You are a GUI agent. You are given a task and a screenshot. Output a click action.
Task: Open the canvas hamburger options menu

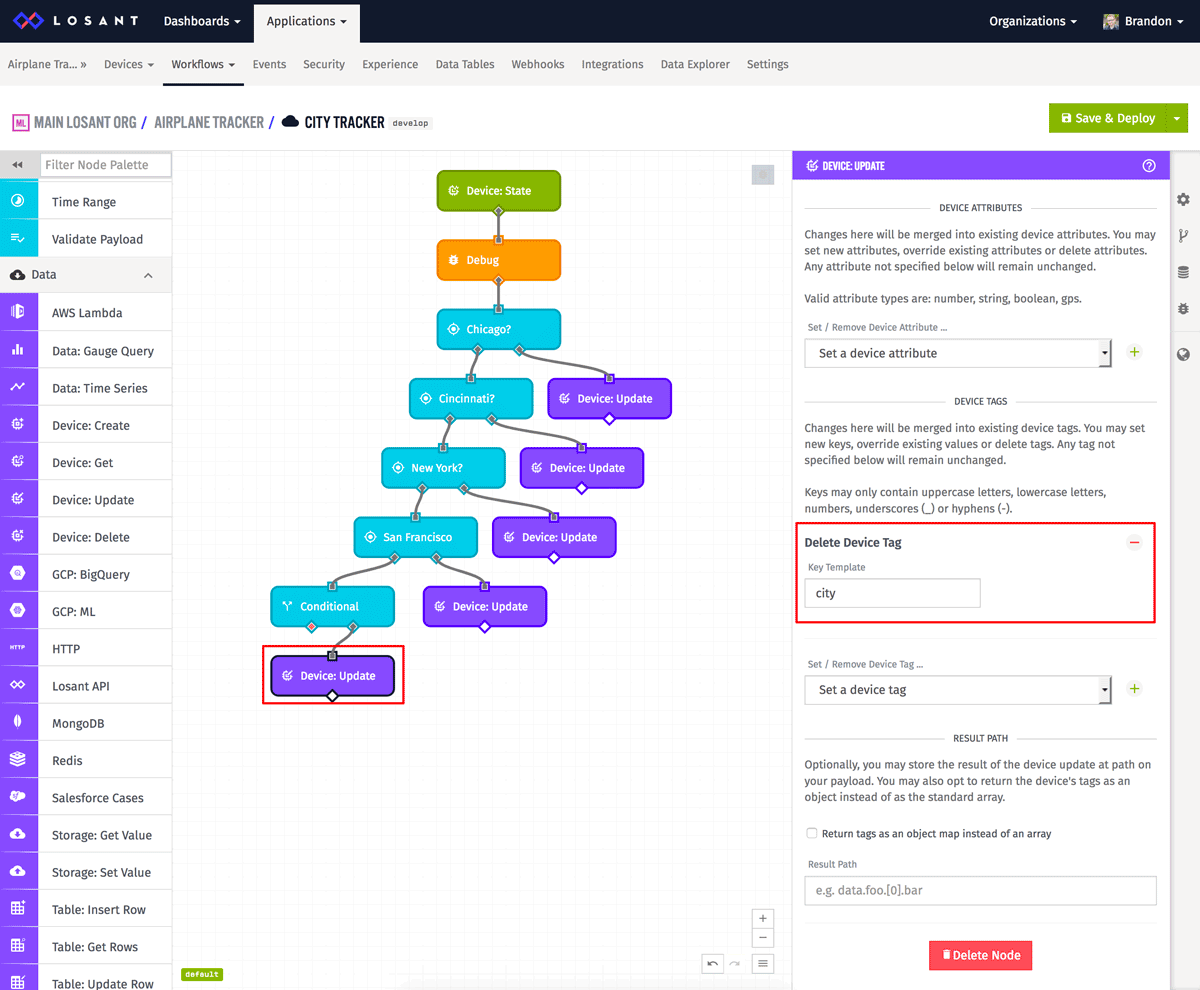click(762, 962)
